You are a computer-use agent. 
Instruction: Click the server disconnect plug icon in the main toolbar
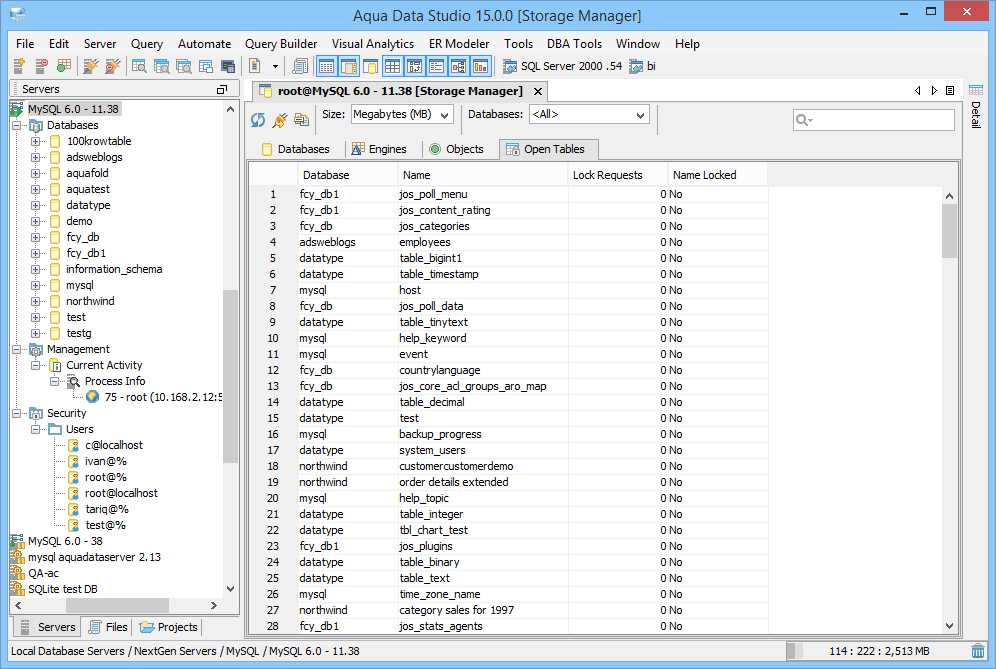click(112, 65)
